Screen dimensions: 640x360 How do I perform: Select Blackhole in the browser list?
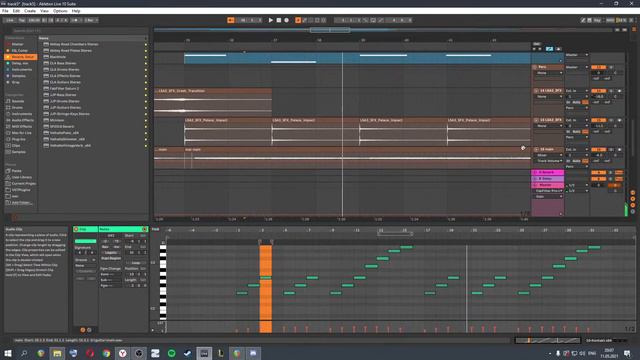pos(58,57)
